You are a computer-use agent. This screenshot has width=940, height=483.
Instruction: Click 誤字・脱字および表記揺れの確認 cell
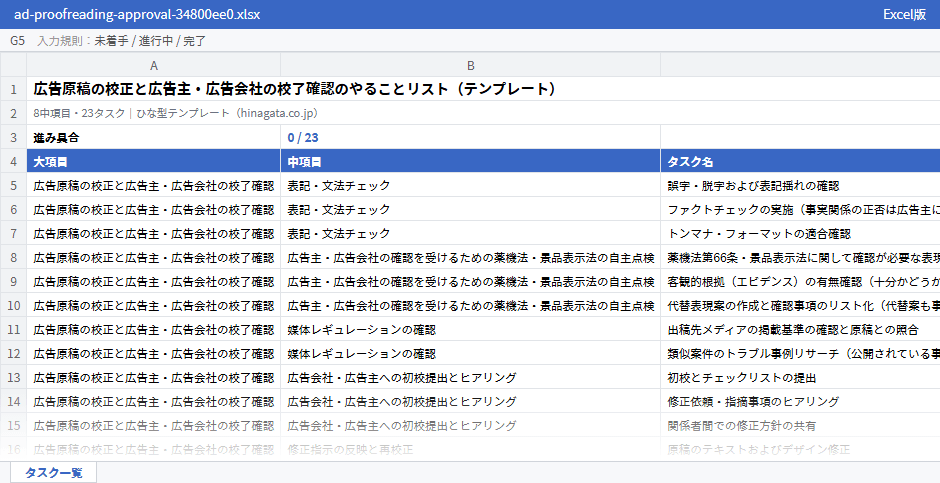[800, 186]
